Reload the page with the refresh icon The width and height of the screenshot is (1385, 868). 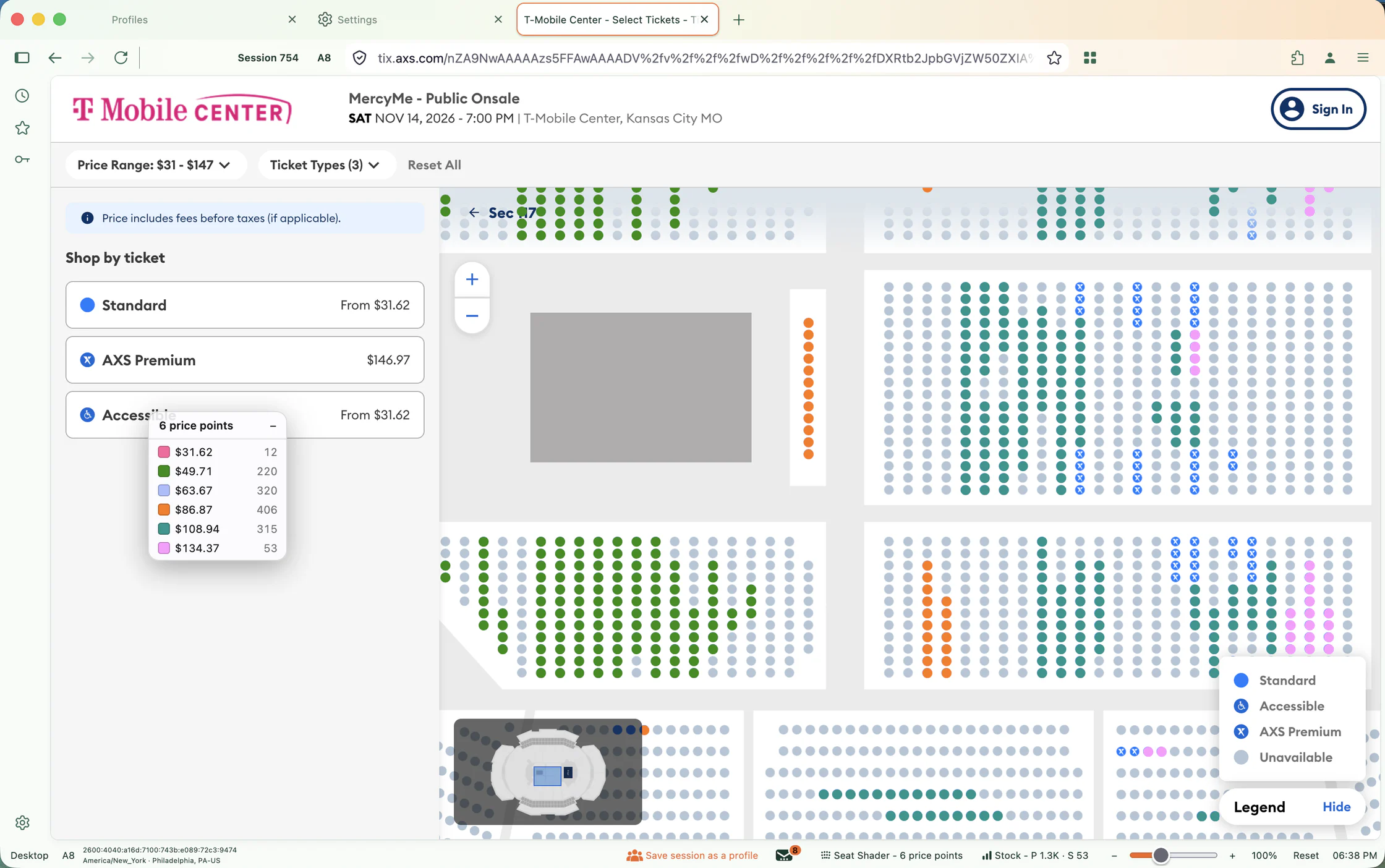121,57
